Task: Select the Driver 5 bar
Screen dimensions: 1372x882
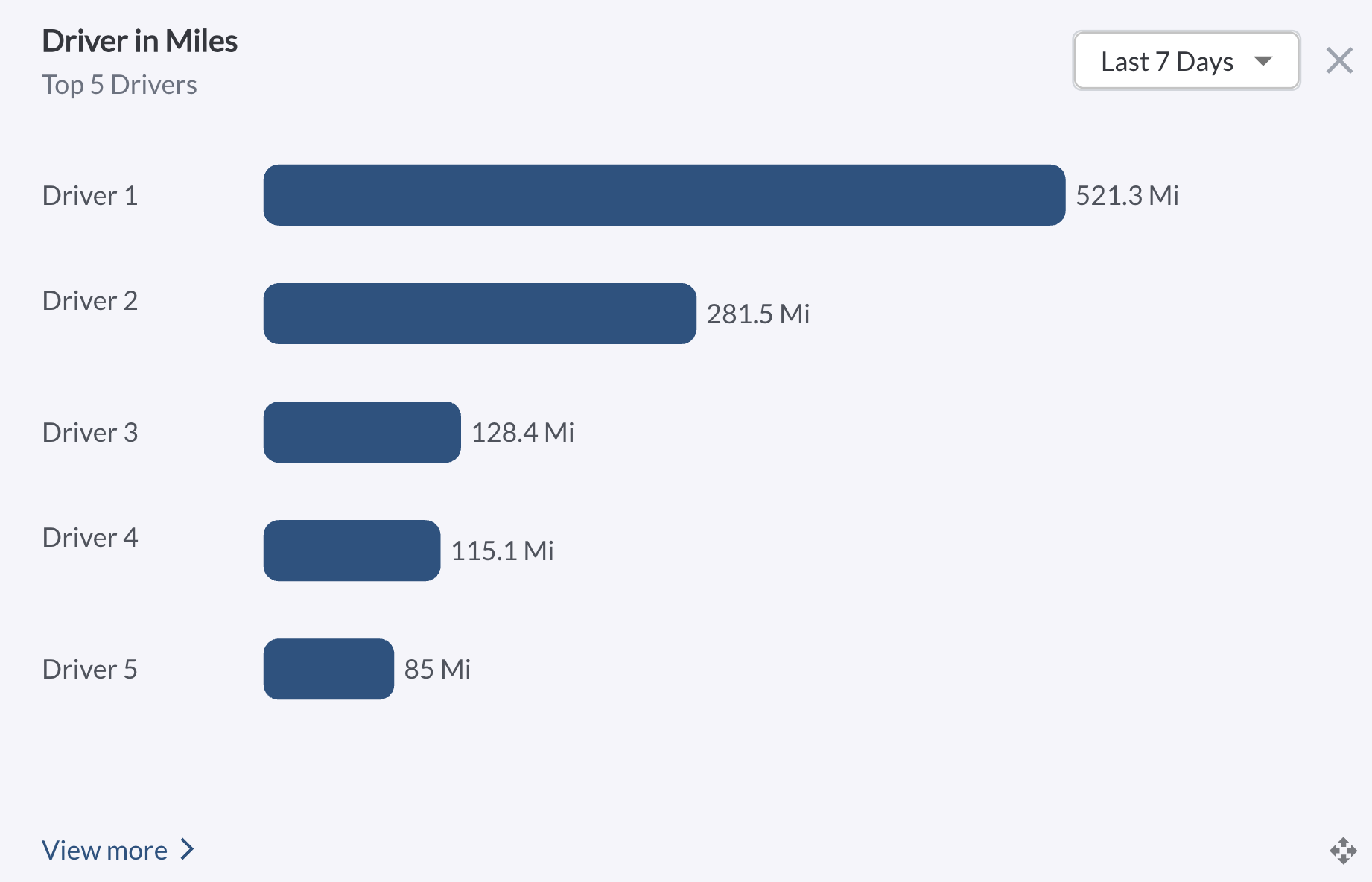Action: coord(328,669)
